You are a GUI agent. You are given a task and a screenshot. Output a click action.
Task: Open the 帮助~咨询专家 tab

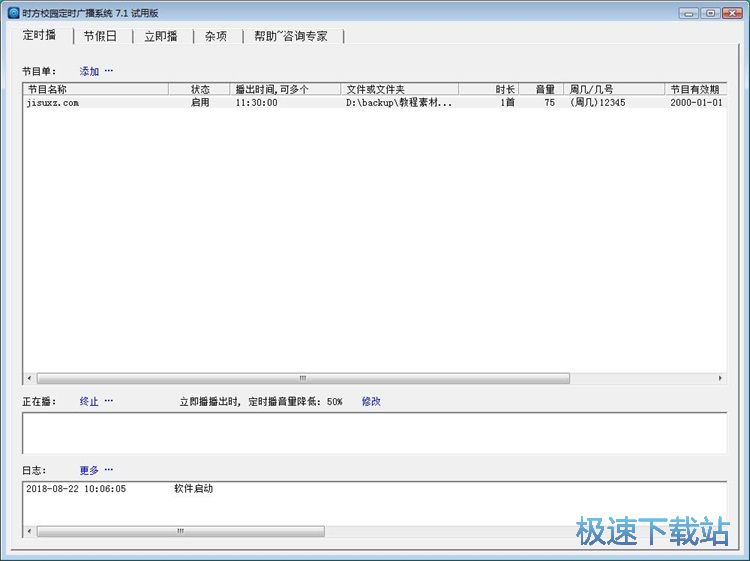click(x=291, y=36)
